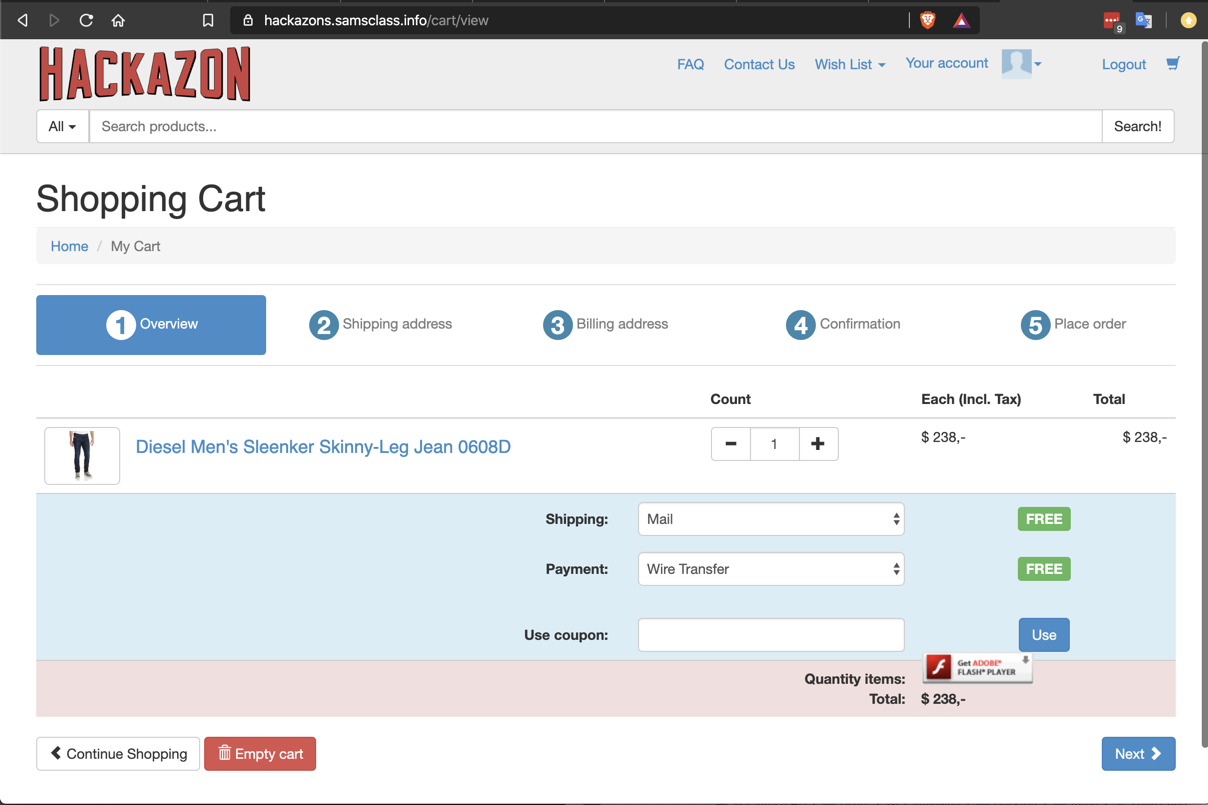Viewport: 1208px width, 805px height.
Task: Click the Continue Shopping button
Action: (x=118, y=754)
